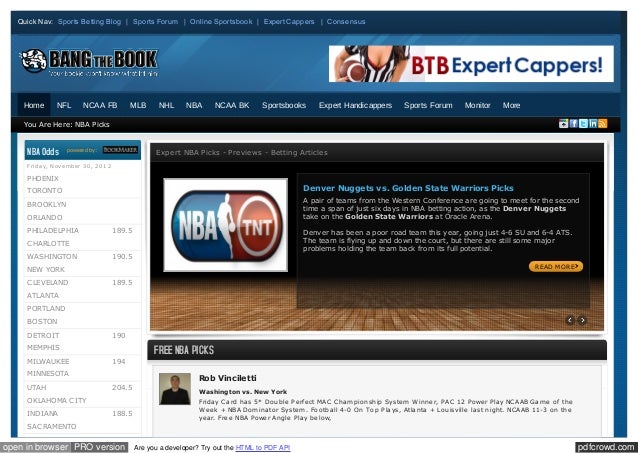This screenshot has width=638, height=453.
Task: Click CLEVELAND in NBA Odds list
Action: 48,282
